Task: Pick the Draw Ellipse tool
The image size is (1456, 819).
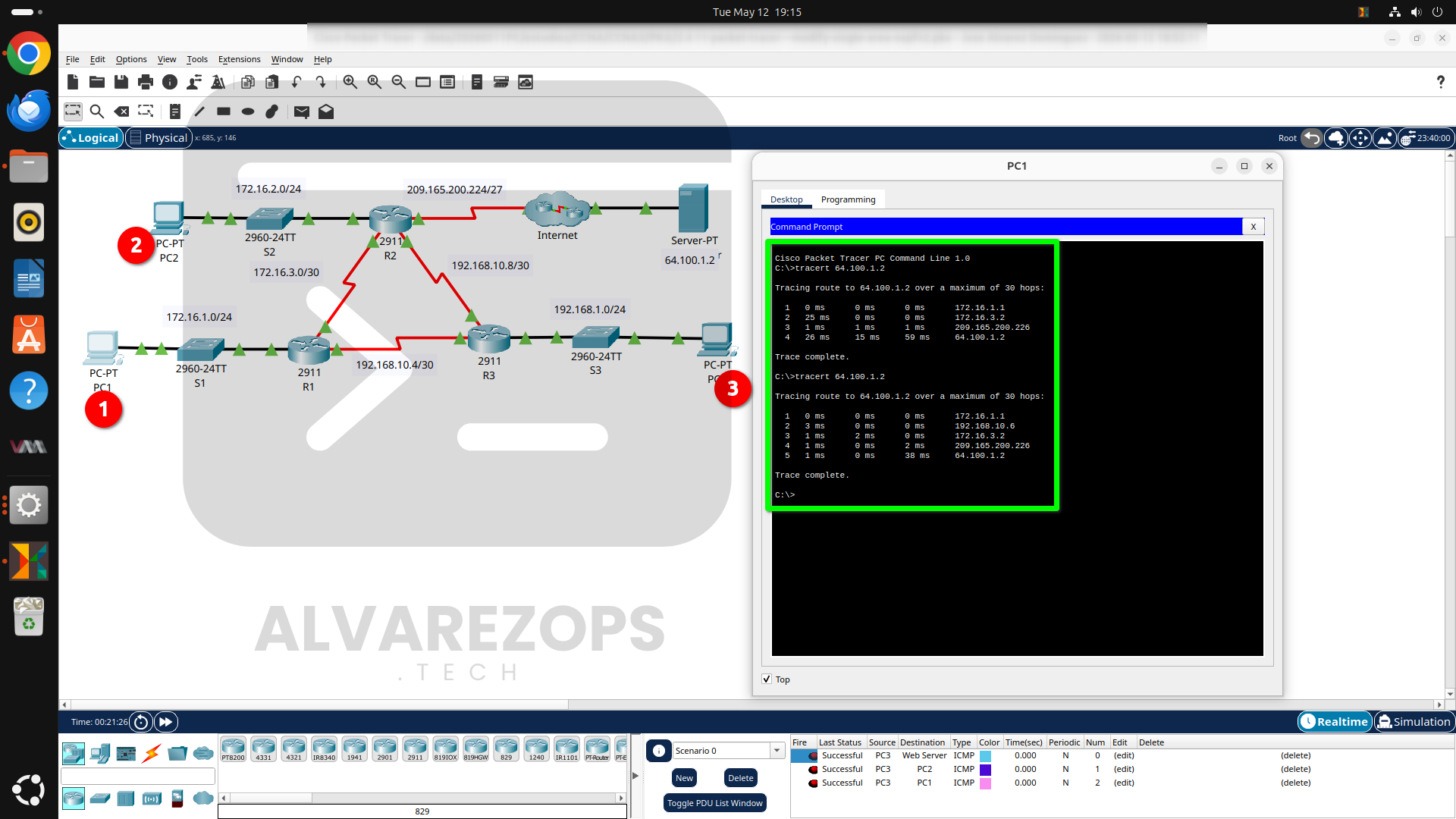Action: coord(248,111)
